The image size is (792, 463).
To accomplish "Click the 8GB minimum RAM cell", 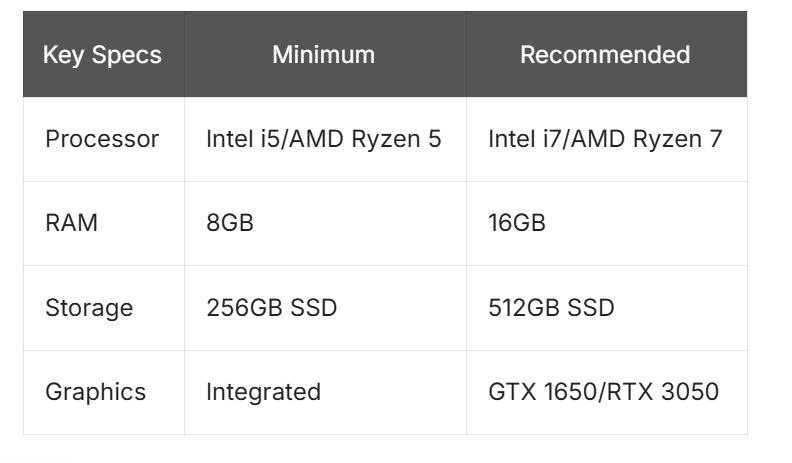I will point(230,222).
